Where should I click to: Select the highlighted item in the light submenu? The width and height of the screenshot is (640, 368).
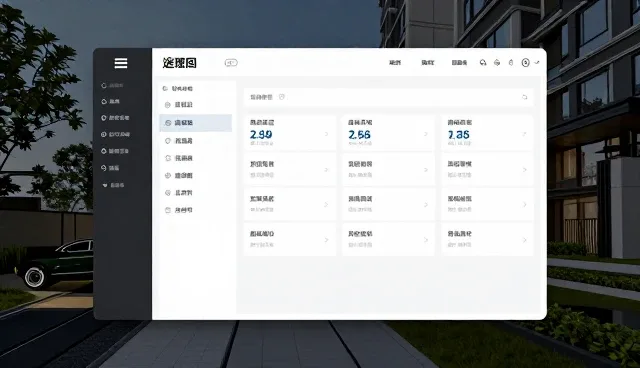[196, 123]
